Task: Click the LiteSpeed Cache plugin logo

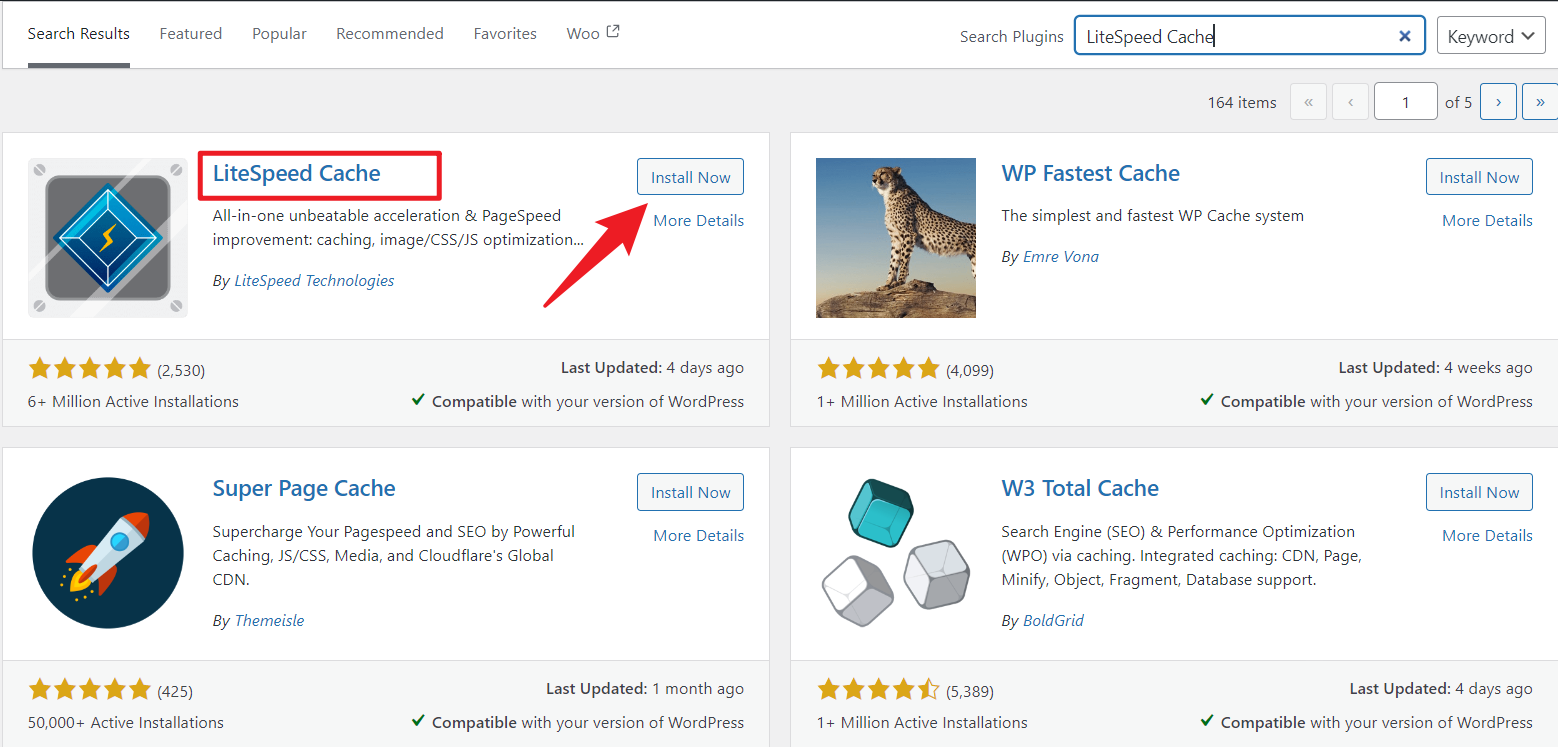Action: point(107,237)
